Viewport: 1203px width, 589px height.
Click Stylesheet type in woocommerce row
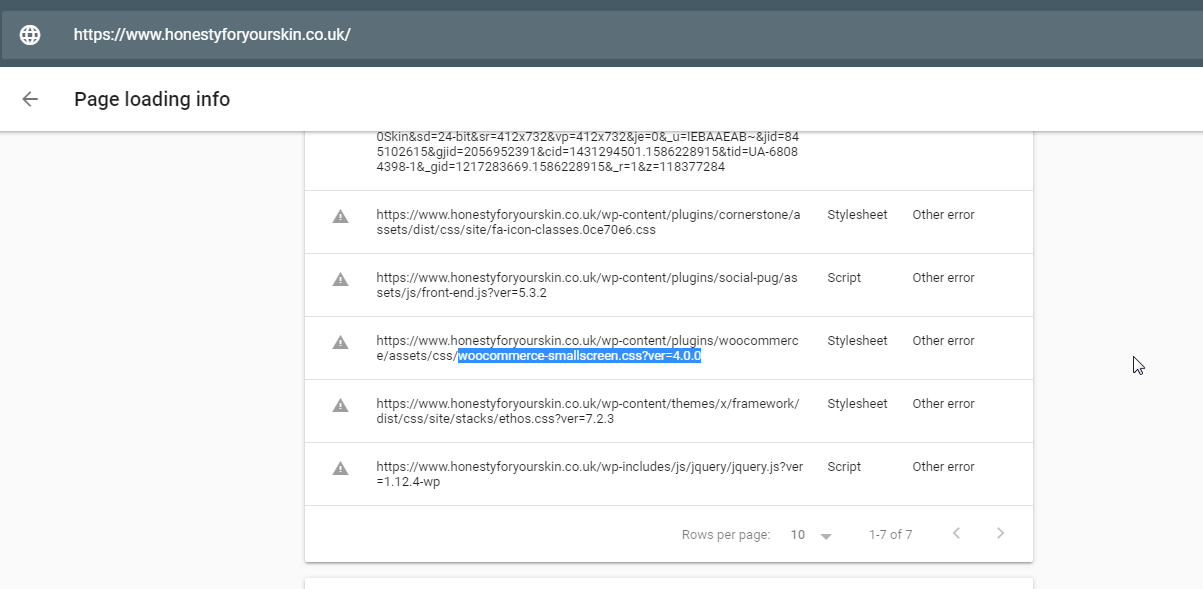coord(857,341)
